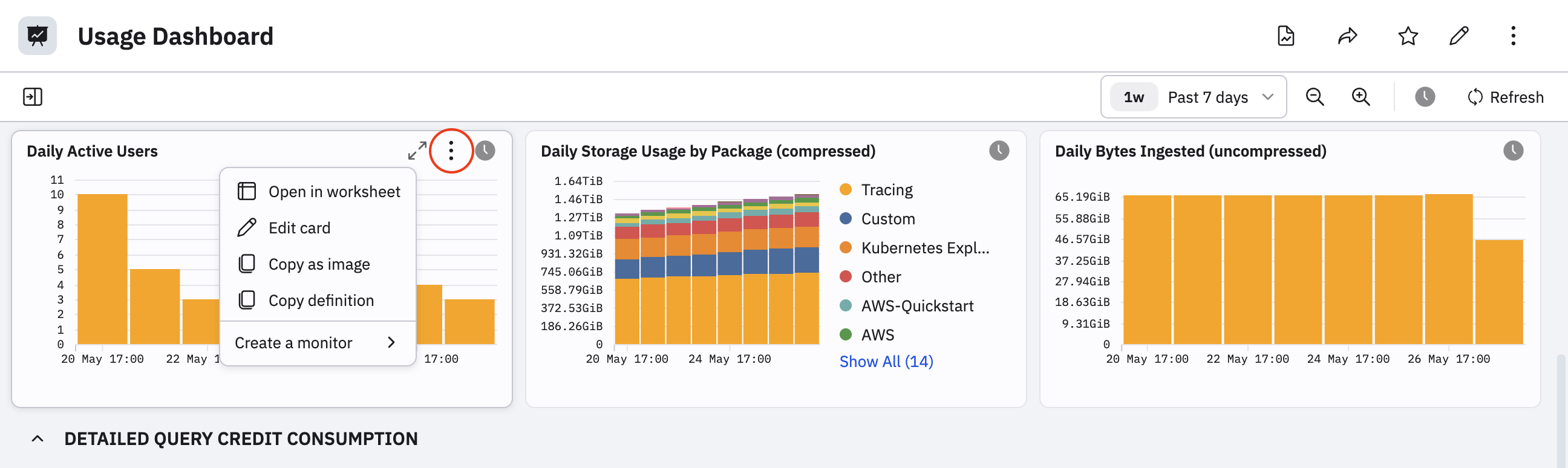Click Show All (14) link
The image size is (1568, 468).
click(x=886, y=362)
